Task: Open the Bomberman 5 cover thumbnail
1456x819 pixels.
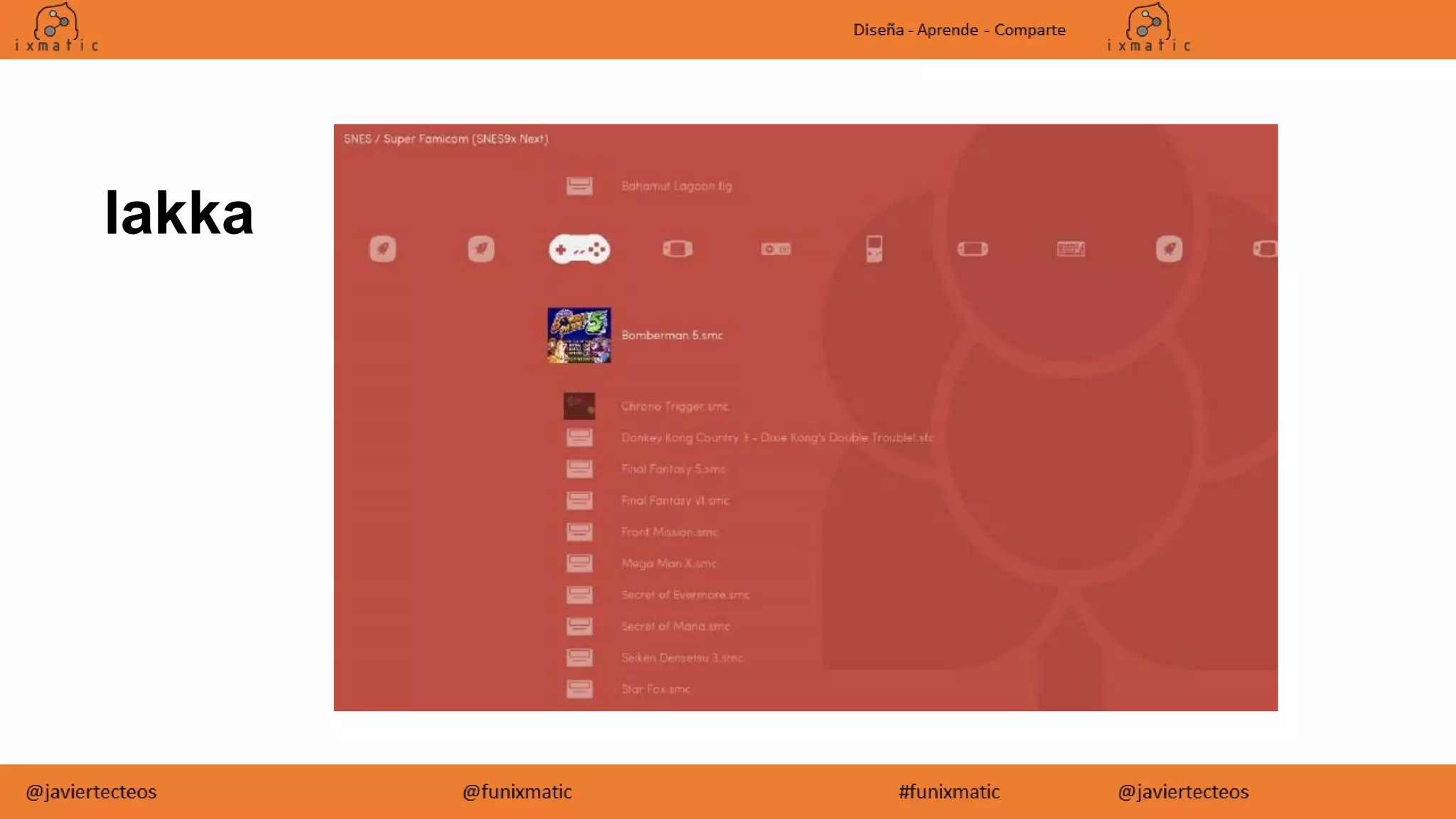Action: pos(579,336)
